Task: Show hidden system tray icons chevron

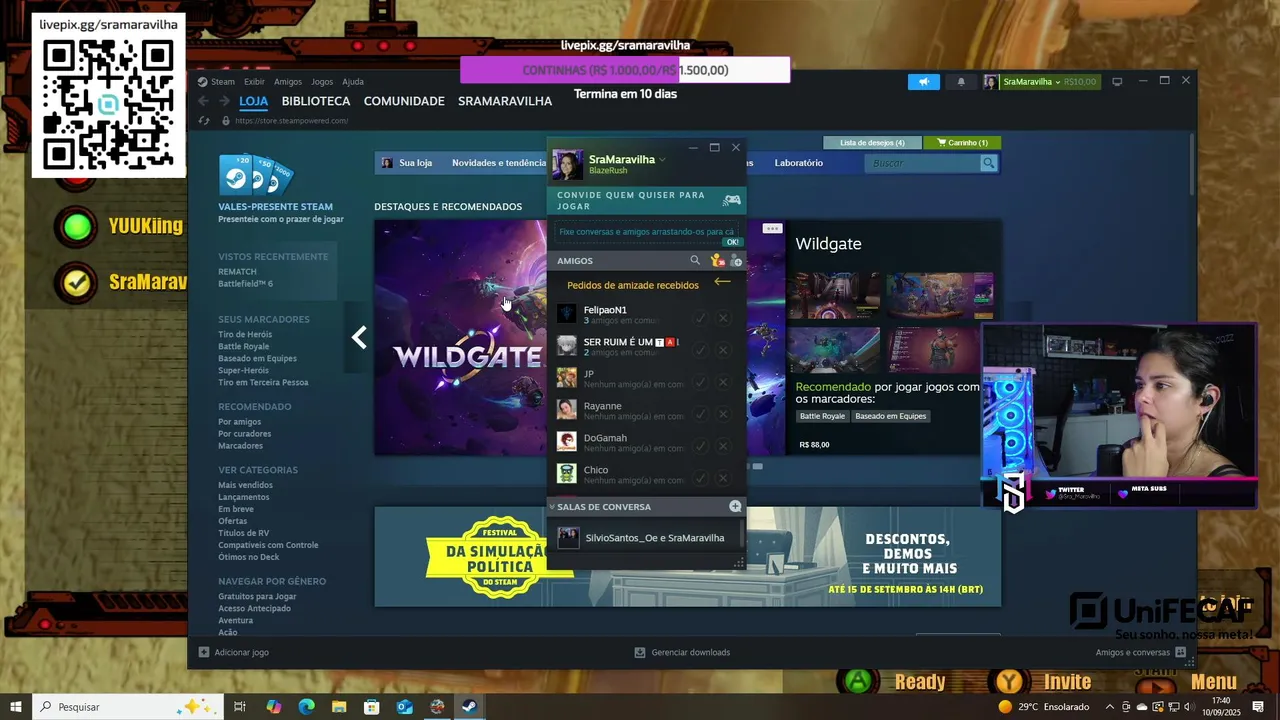Action: (1109, 706)
